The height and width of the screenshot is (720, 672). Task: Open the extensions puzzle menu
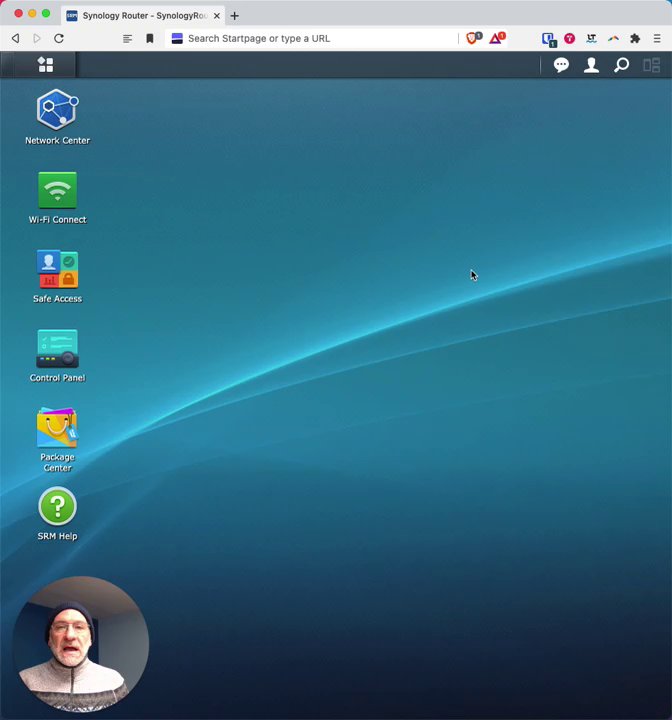[635, 39]
